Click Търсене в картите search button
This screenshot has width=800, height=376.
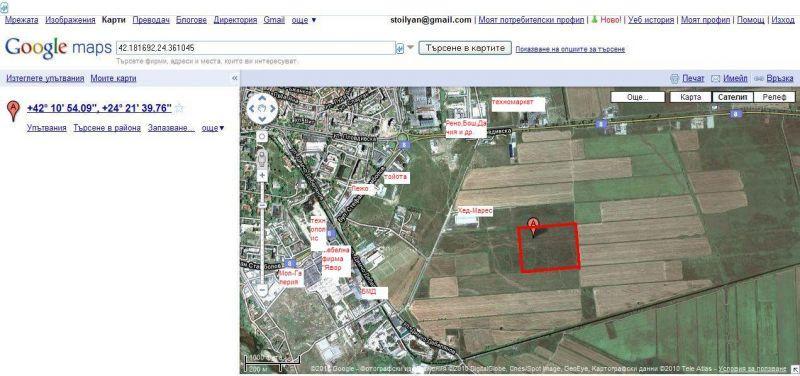465,48
